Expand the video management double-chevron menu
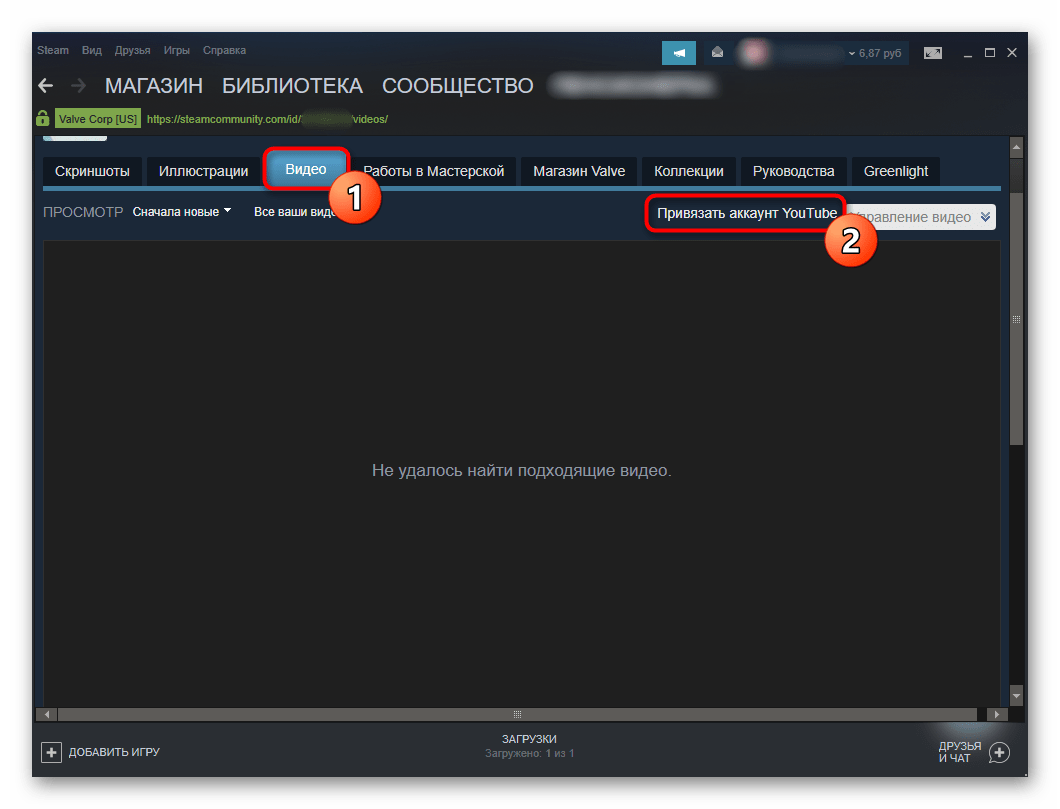This screenshot has width=1060, height=809. [985, 217]
